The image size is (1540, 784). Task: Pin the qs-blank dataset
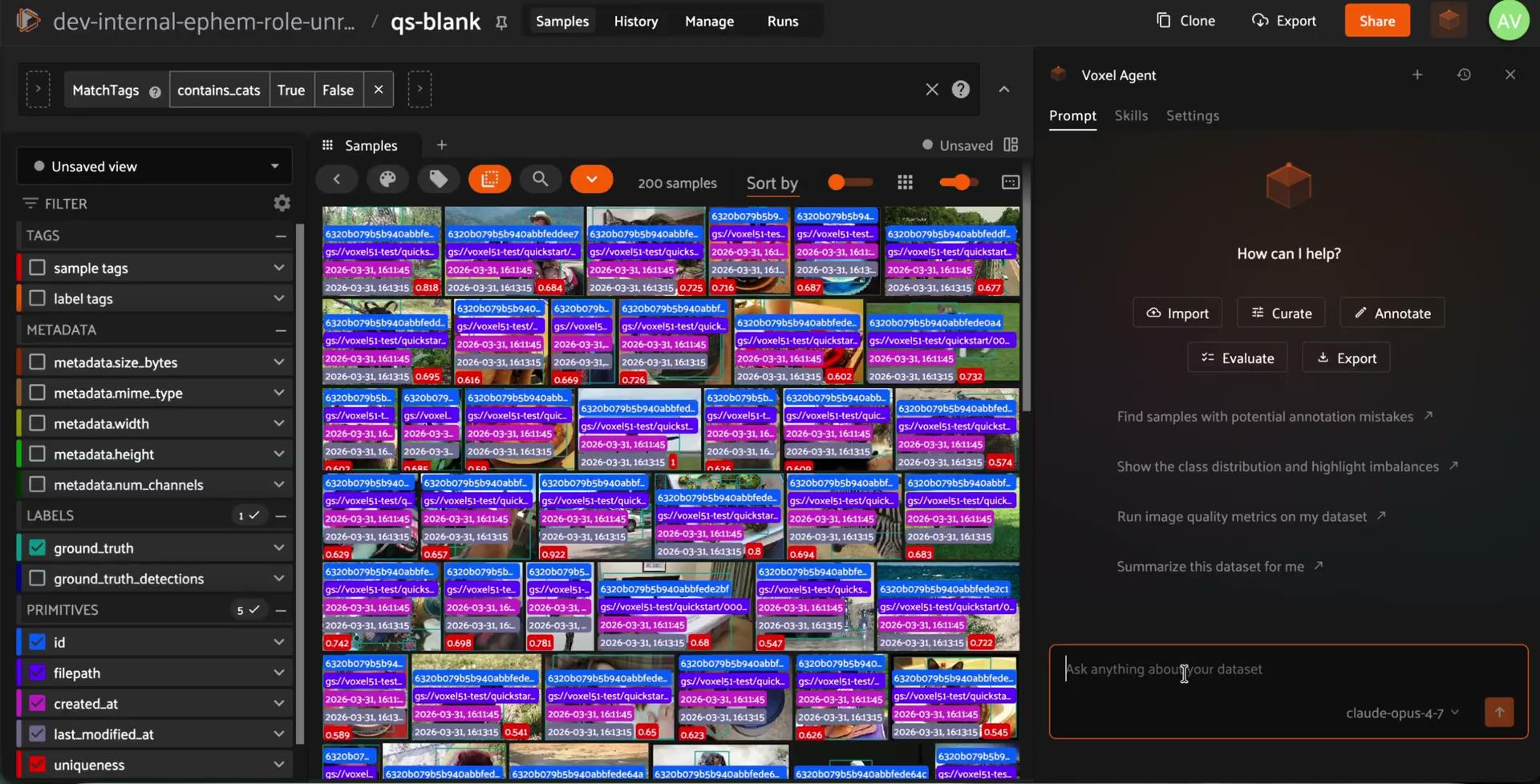click(501, 22)
